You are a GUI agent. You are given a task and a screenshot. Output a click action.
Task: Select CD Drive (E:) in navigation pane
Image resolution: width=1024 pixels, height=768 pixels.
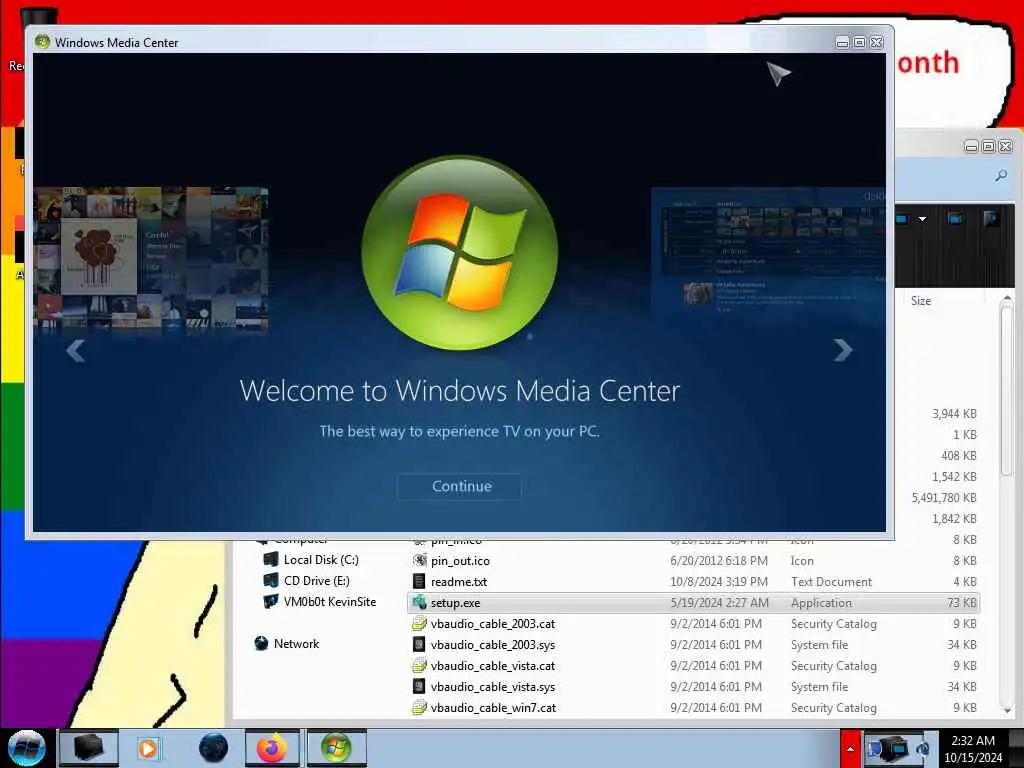click(x=317, y=581)
